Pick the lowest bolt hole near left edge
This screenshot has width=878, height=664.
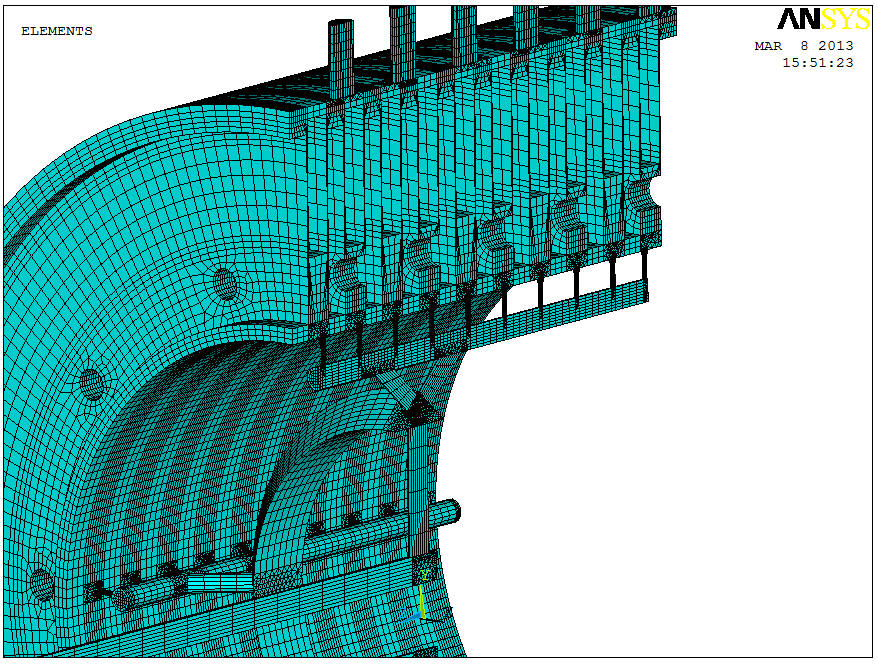(x=40, y=582)
